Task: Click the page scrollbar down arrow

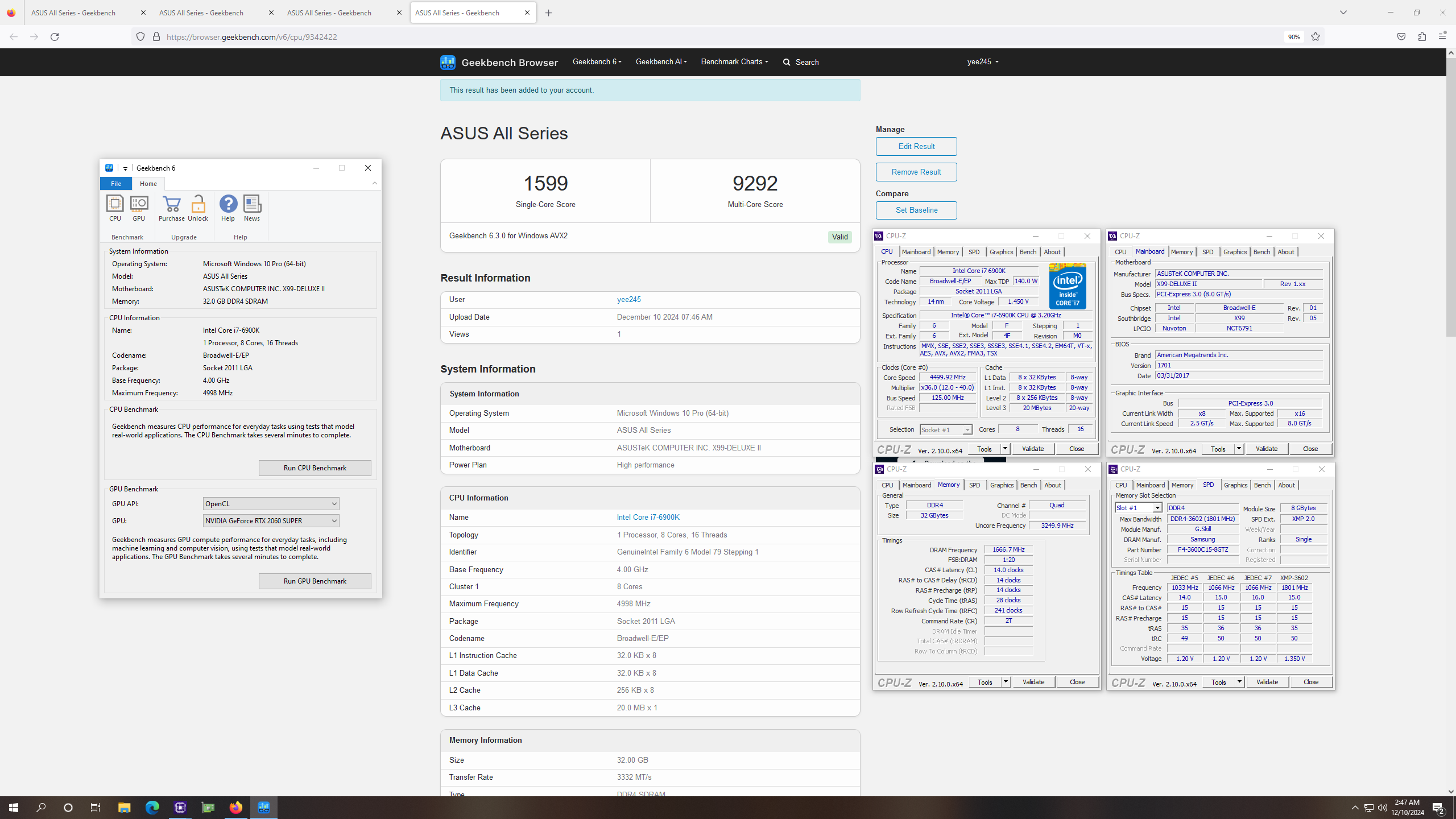Action: tap(1451, 791)
